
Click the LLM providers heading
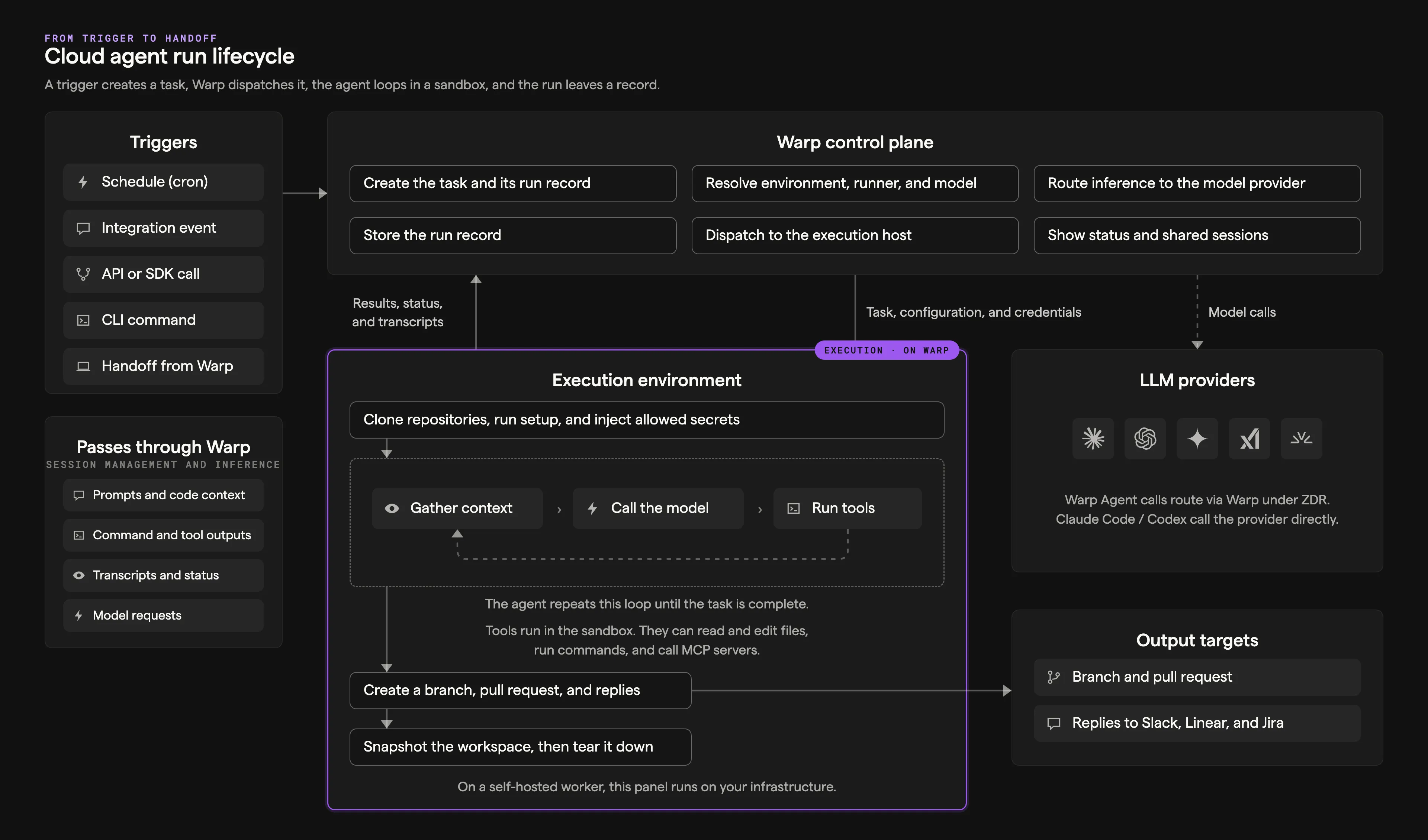1197,380
